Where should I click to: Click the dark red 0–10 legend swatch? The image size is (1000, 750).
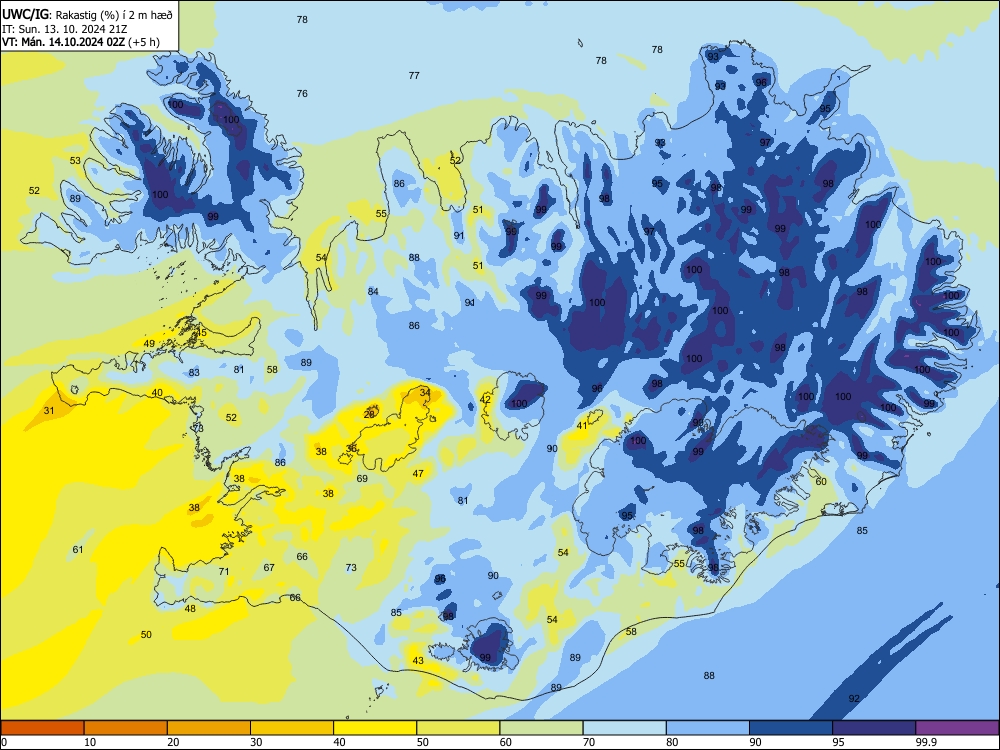coord(42,728)
